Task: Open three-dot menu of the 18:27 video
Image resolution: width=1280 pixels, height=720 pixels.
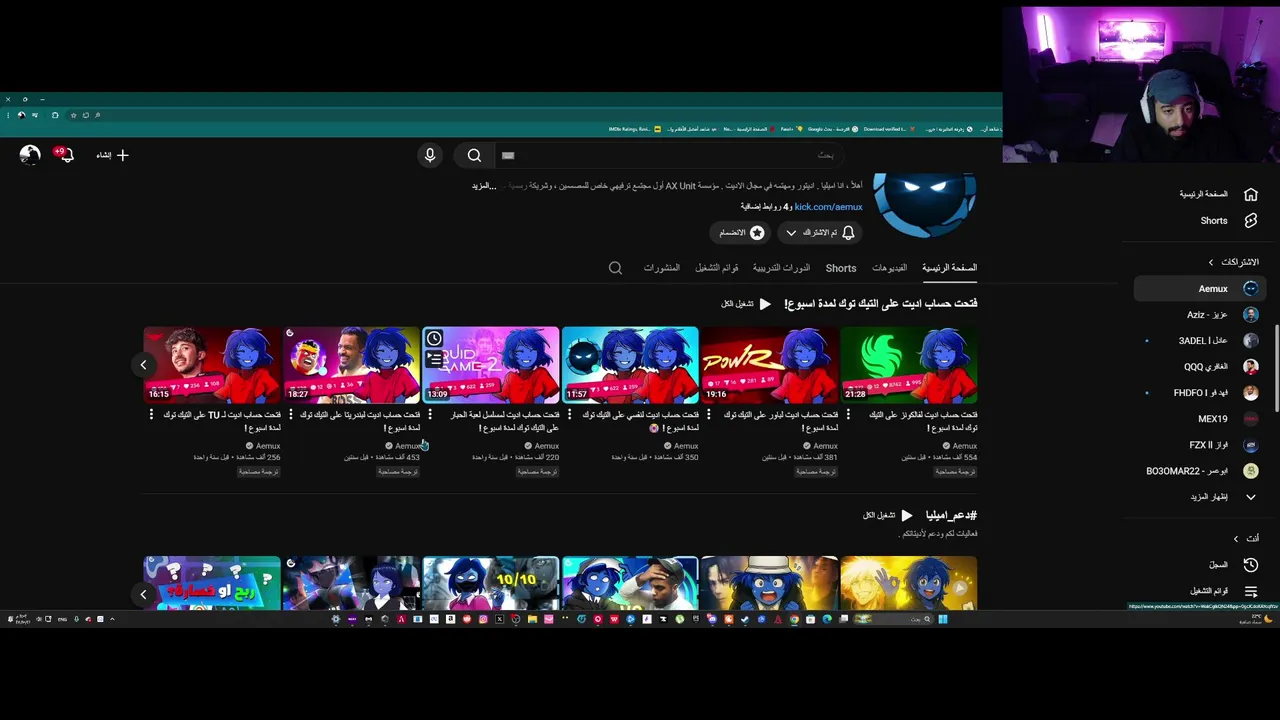Action: click(x=291, y=414)
